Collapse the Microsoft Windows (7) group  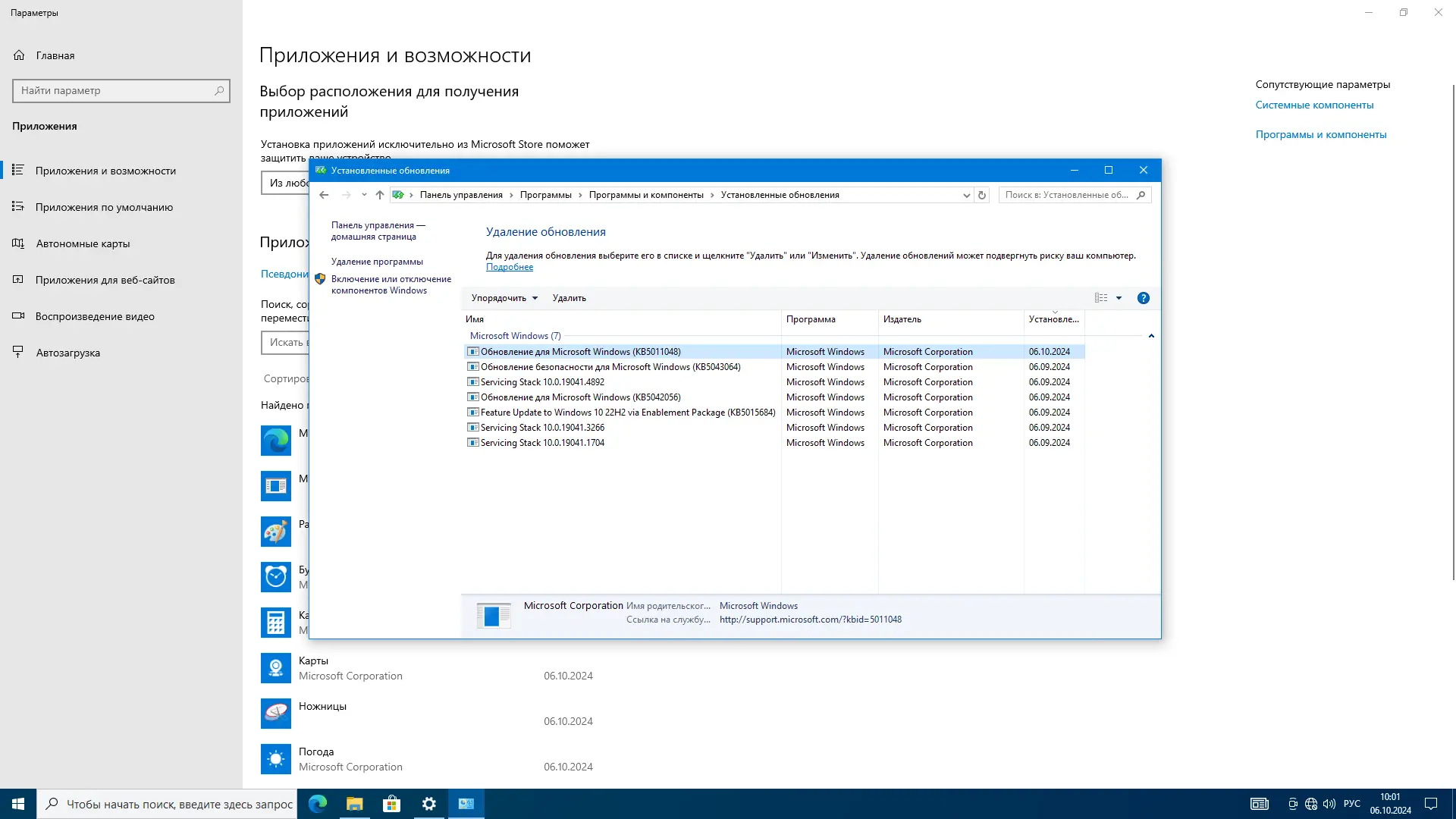pyautogui.click(x=1151, y=336)
